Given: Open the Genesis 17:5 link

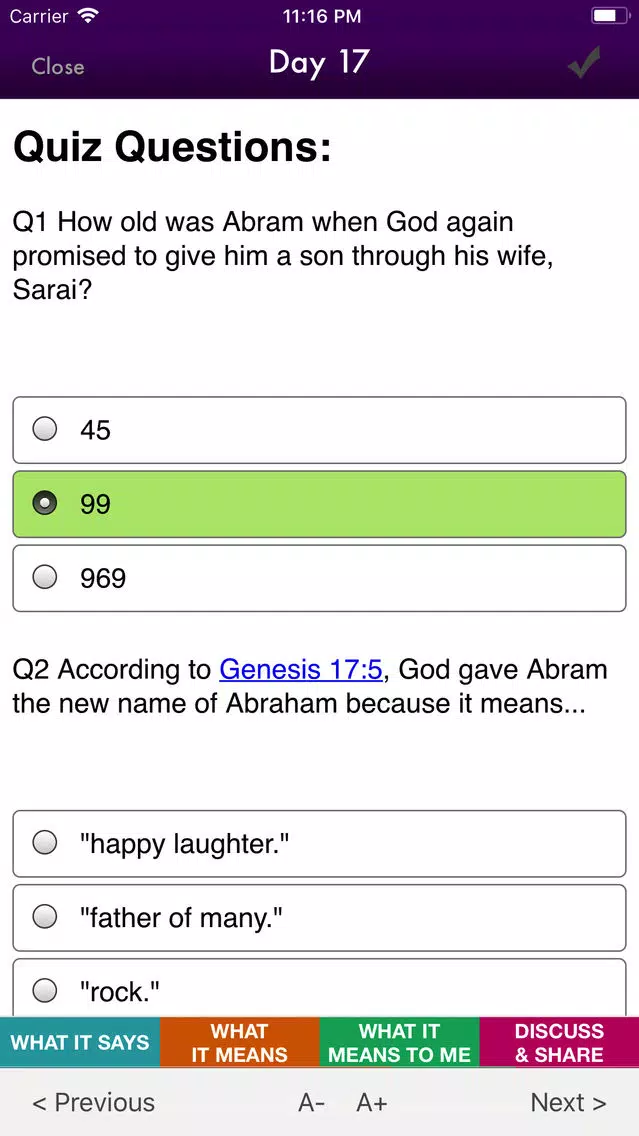Looking at the screenshot, I should [301, 669].
